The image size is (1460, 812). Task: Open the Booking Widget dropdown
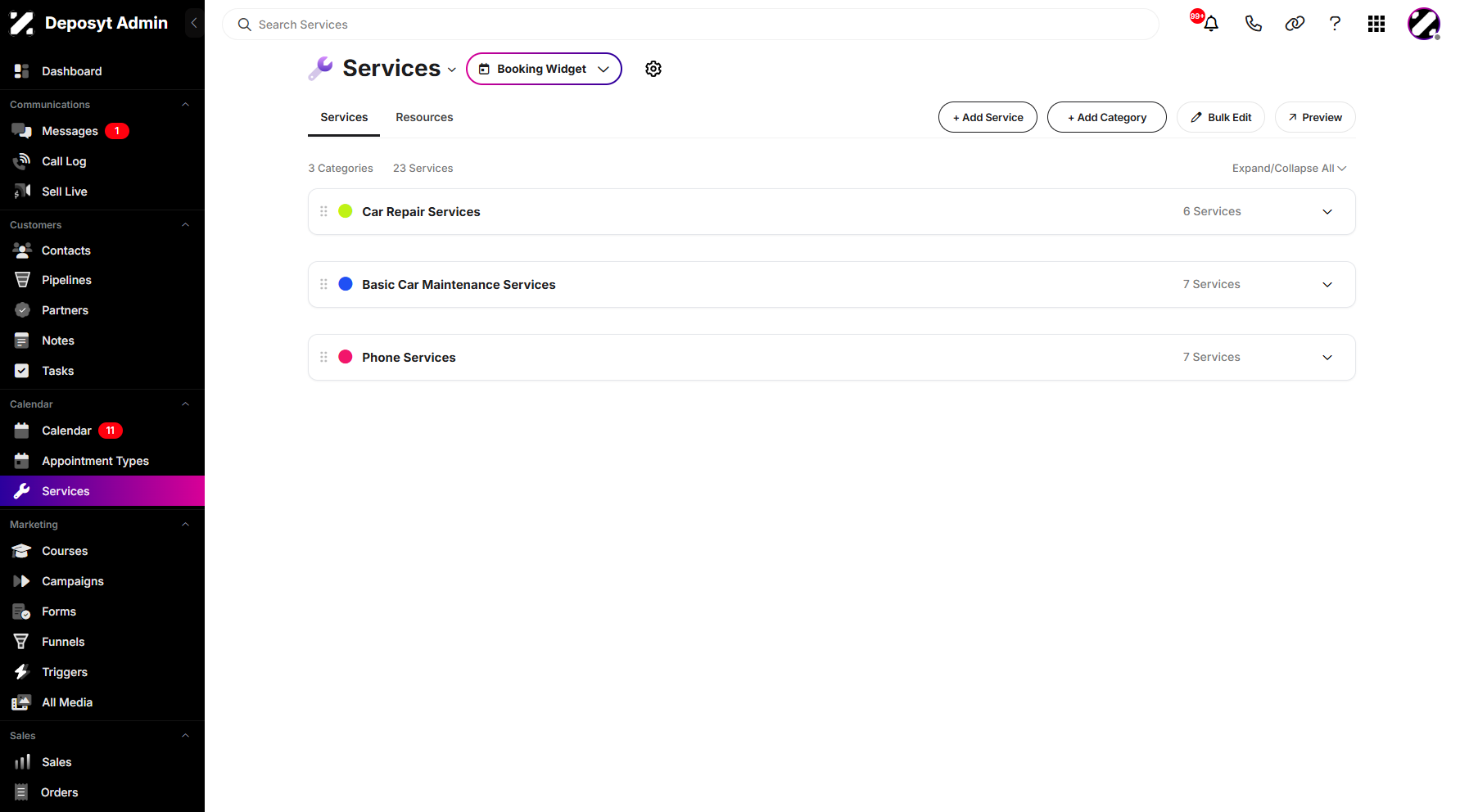tap(544, 69)
